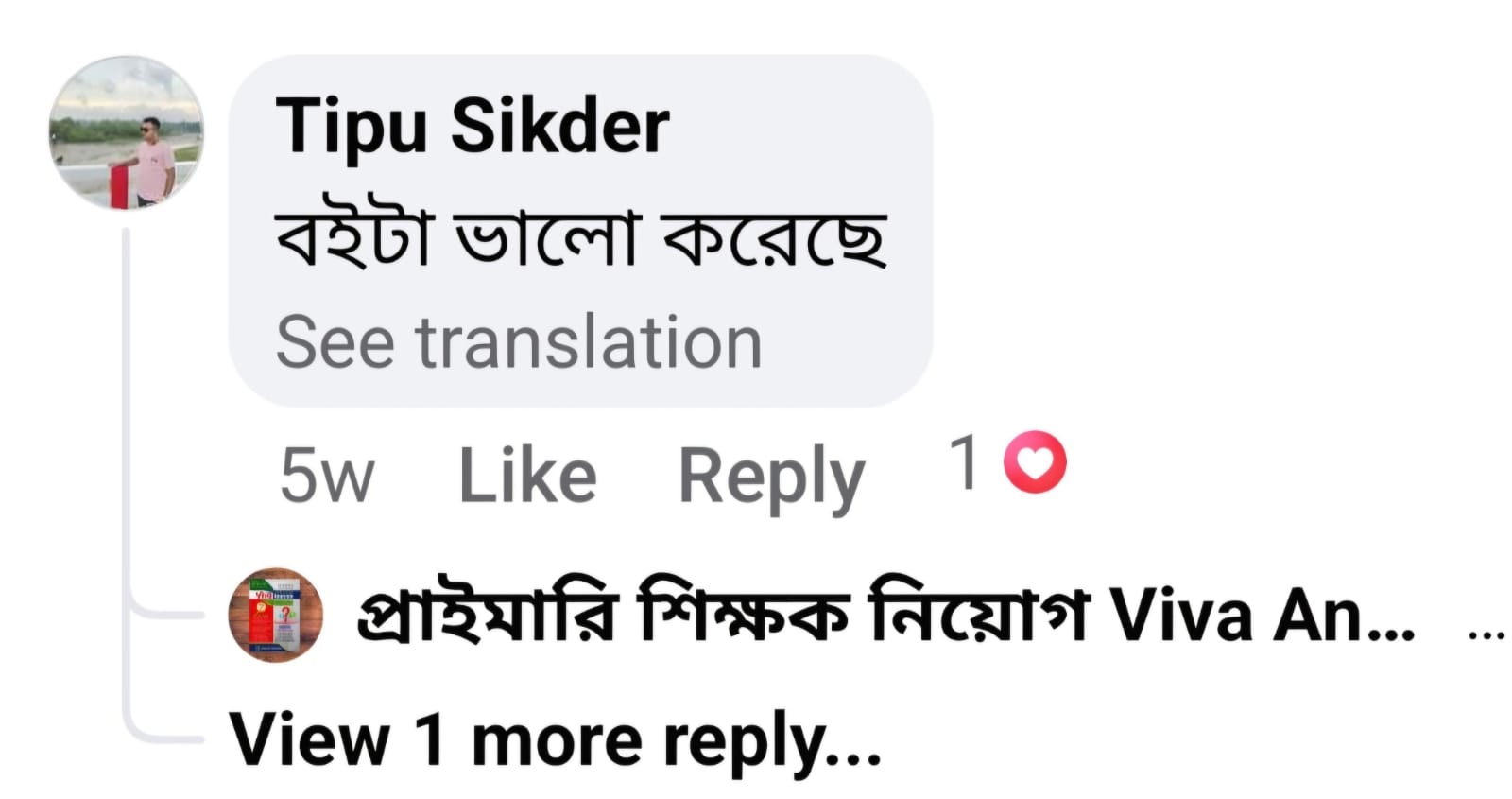This screenshot has height=799, width=1512.
Task: Click Tipu Sikder's round profile picture
Action: 126,132
